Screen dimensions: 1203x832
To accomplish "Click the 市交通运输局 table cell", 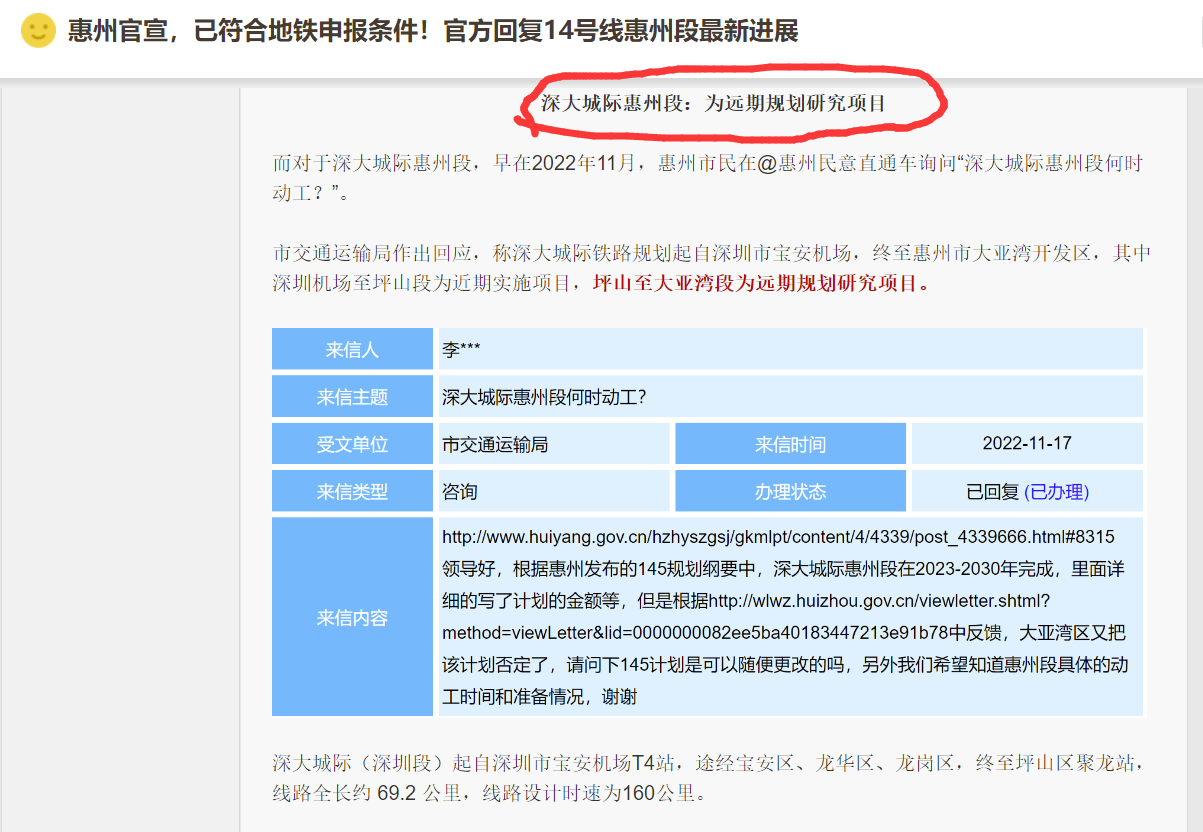I will 554,444.
